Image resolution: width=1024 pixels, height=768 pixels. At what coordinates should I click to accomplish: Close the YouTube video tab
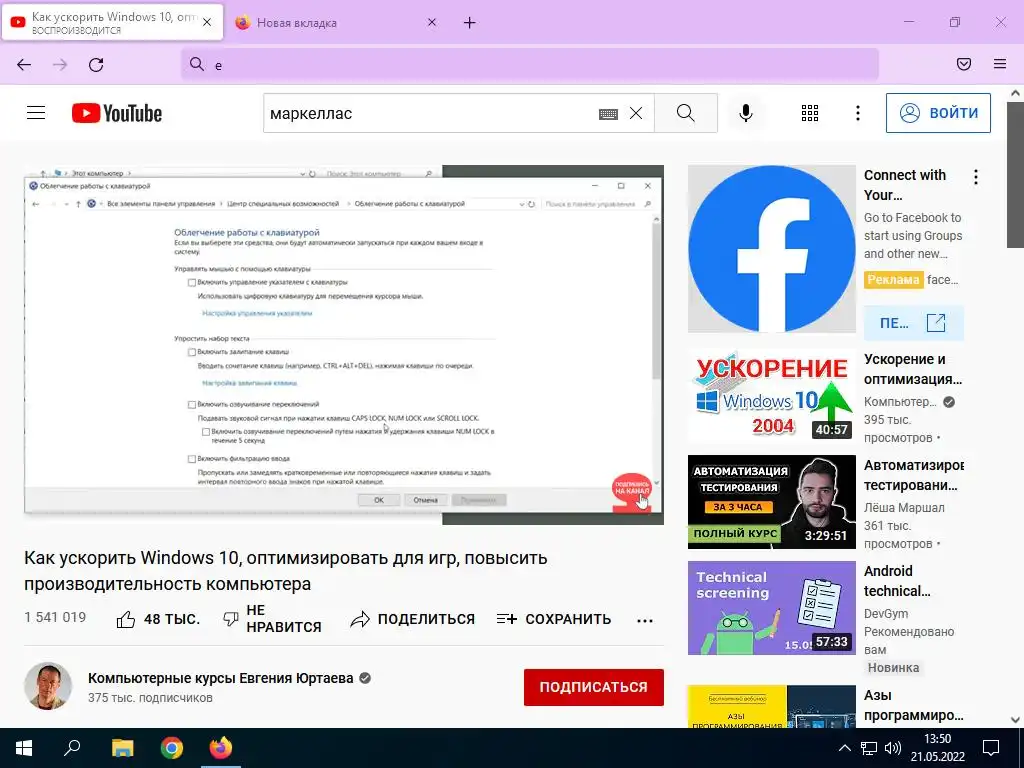(x=207, y=22)
